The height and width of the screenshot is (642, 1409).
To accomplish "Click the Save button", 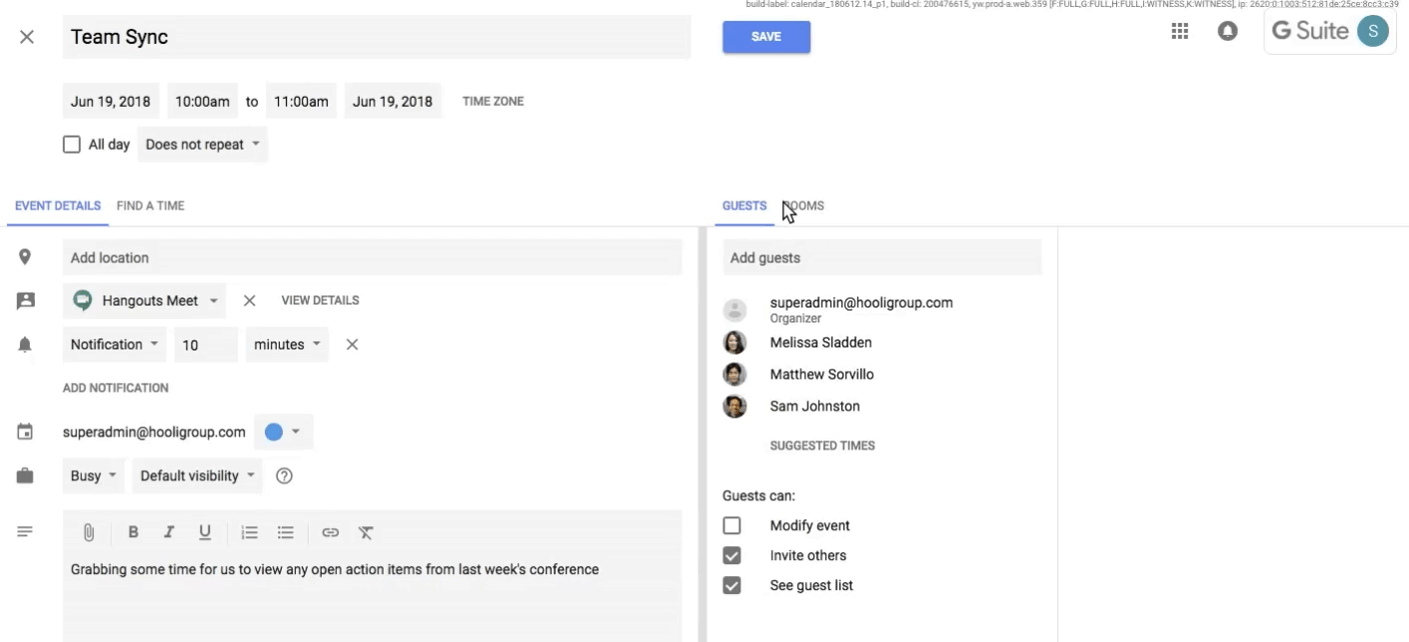I will click(766, 37).
